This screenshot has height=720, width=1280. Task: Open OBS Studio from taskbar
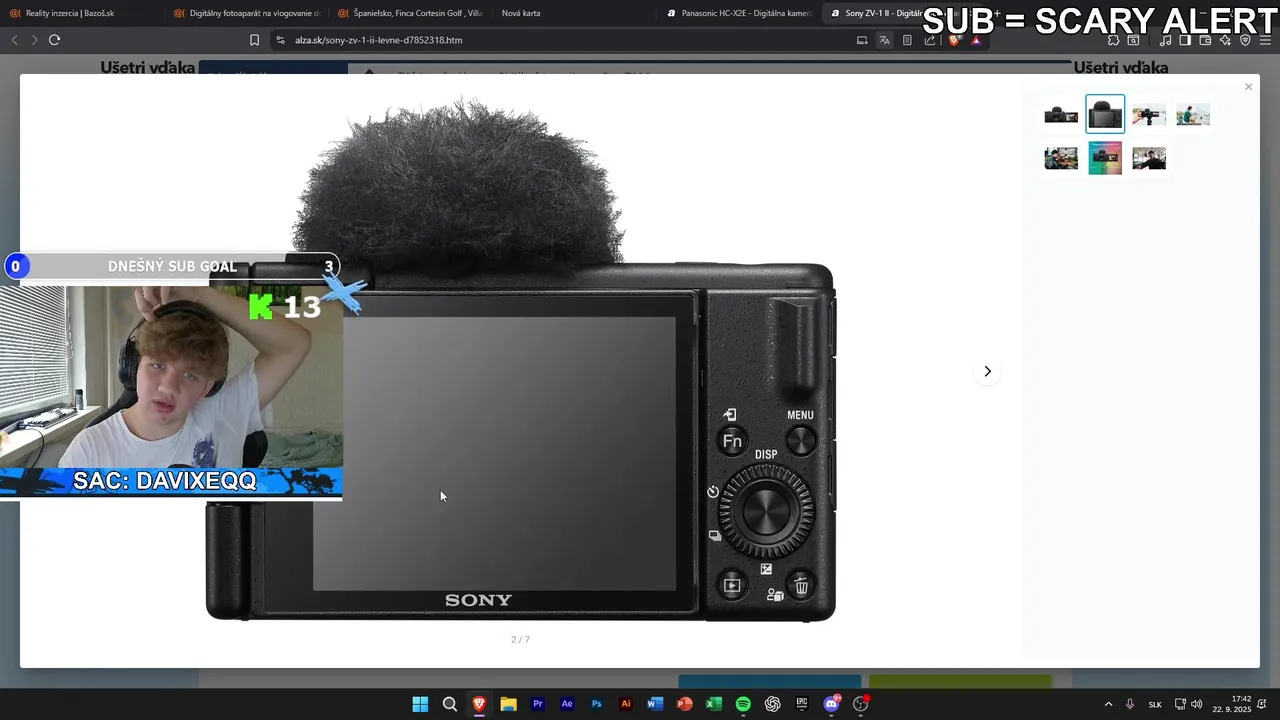[x=860, y=704]
